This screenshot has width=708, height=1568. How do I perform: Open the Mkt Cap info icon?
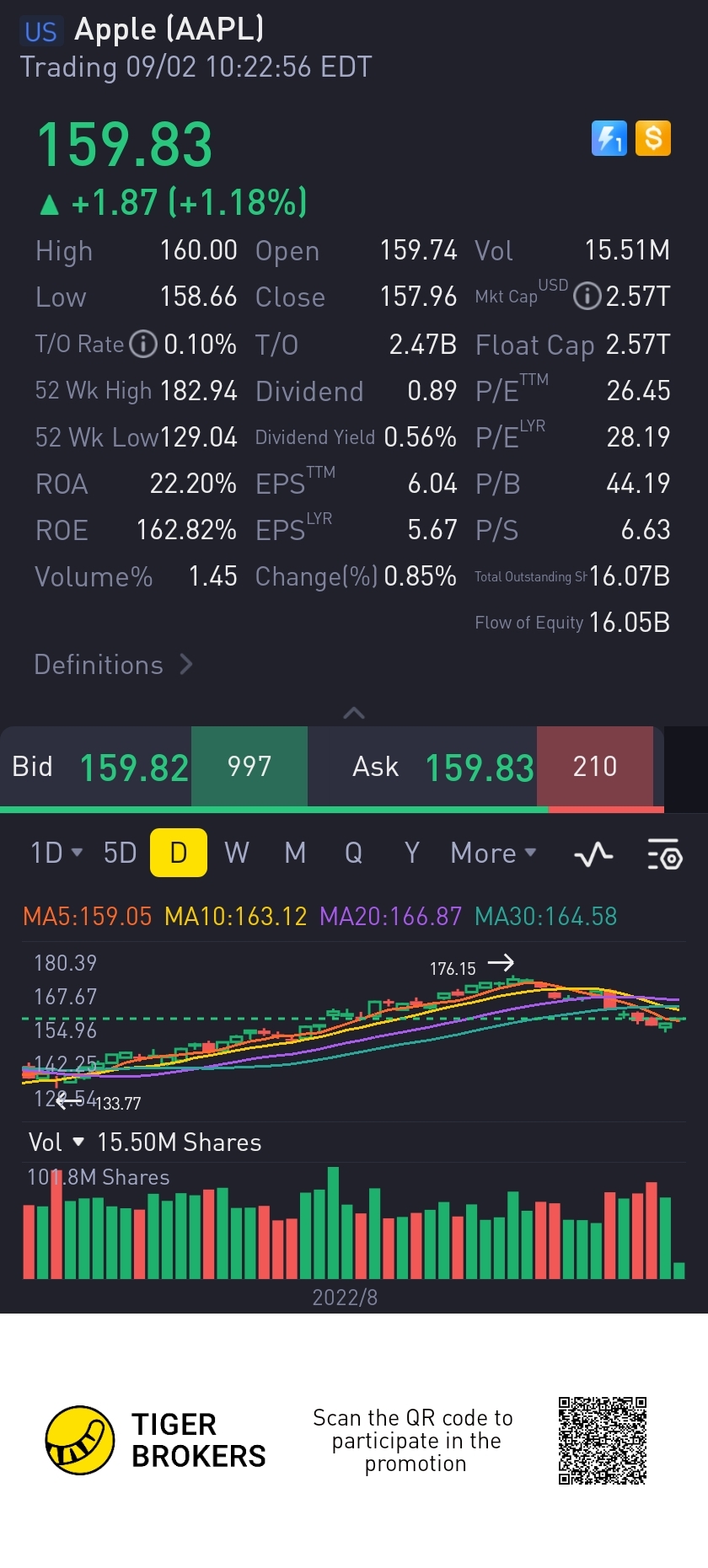(x=587, y=296)
